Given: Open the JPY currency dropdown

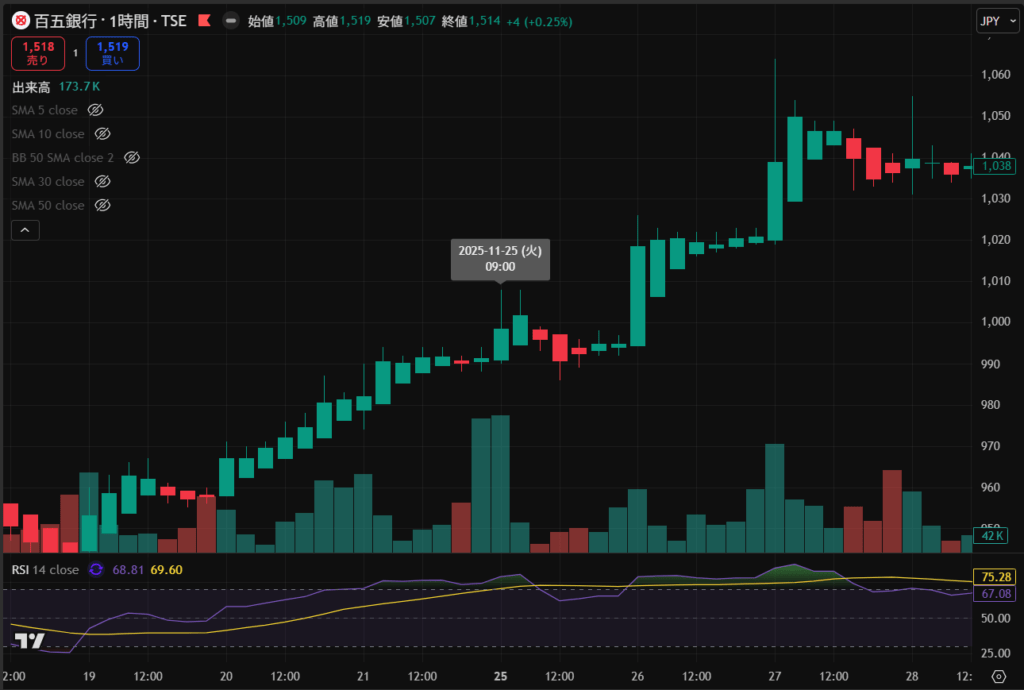Looking at the screenshot, I should point(996,21).
